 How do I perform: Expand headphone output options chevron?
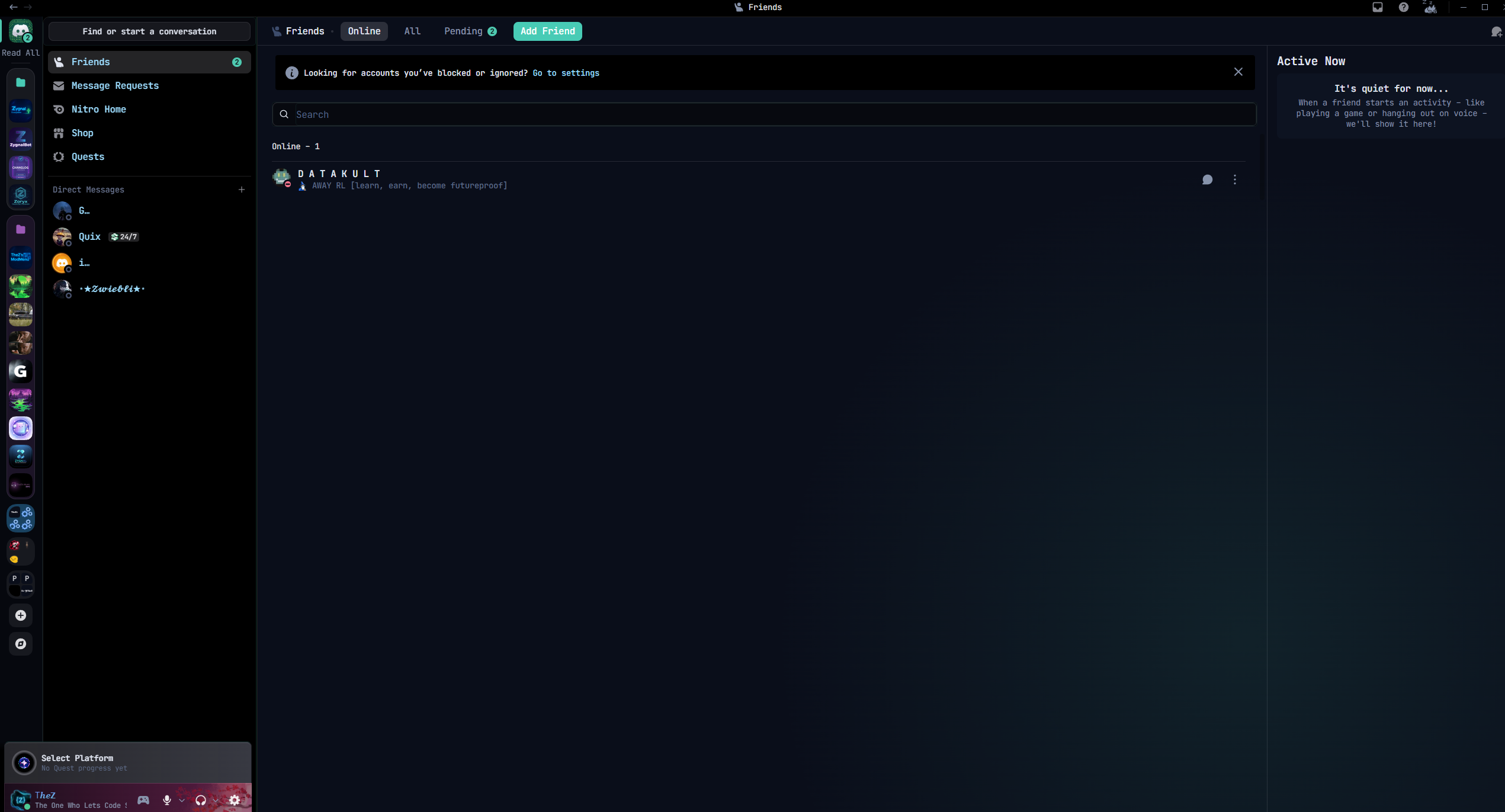(216, 800)
